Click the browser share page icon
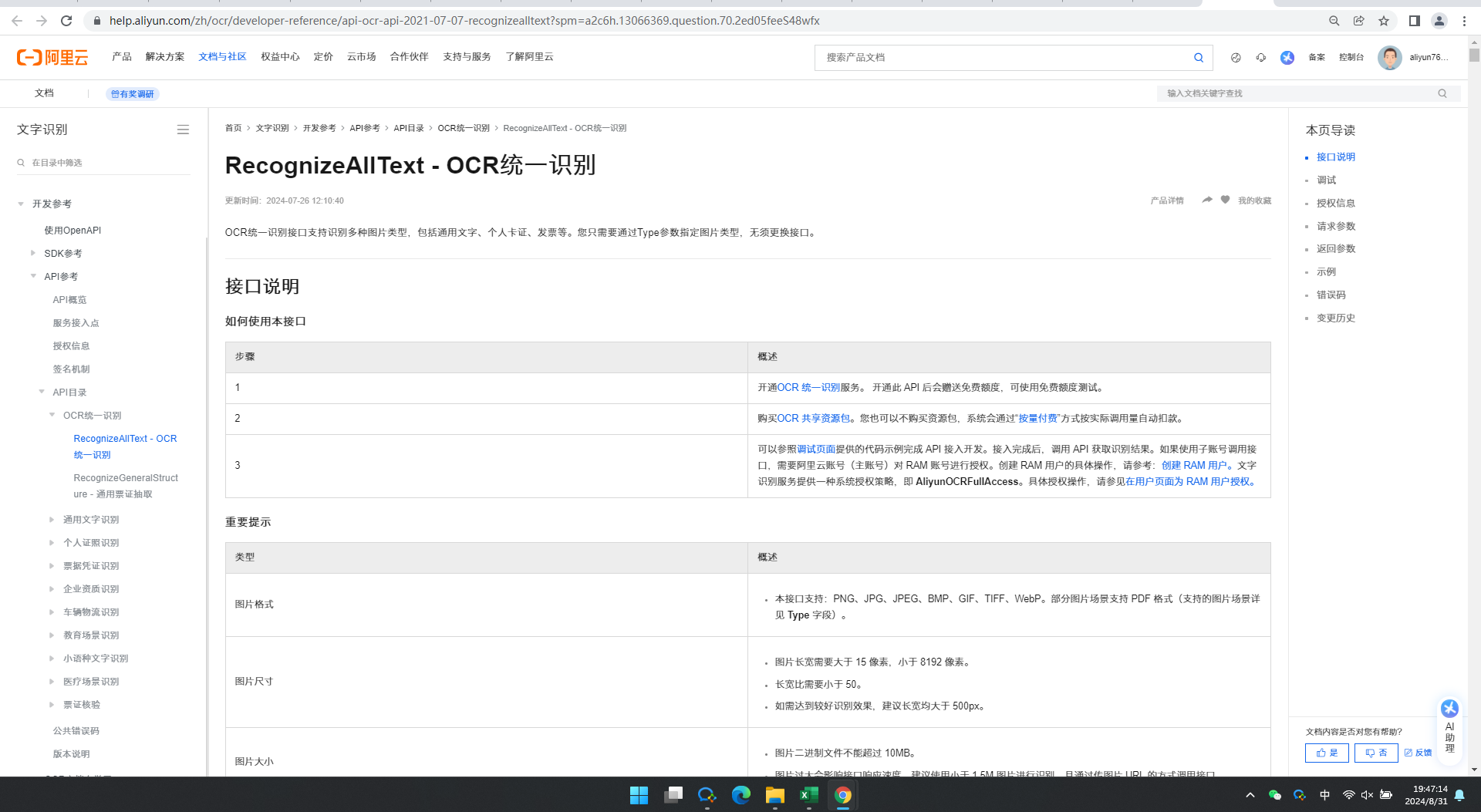The image size is (1481, 812). coord(1359,21)
